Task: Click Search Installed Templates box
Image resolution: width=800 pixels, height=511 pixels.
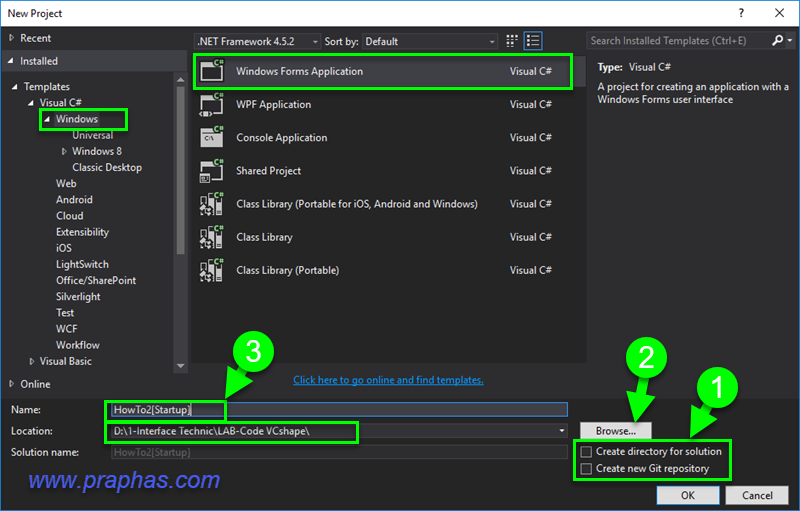Action: tap(679, 41)
